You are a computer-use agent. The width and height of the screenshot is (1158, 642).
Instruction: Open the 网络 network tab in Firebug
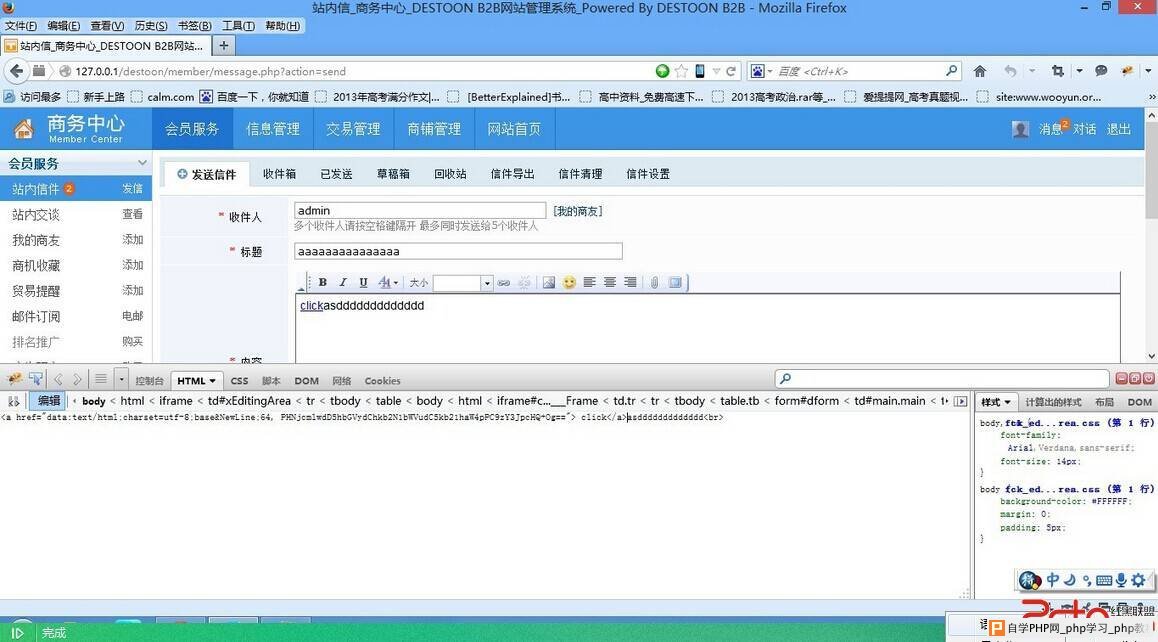[342, 380]
